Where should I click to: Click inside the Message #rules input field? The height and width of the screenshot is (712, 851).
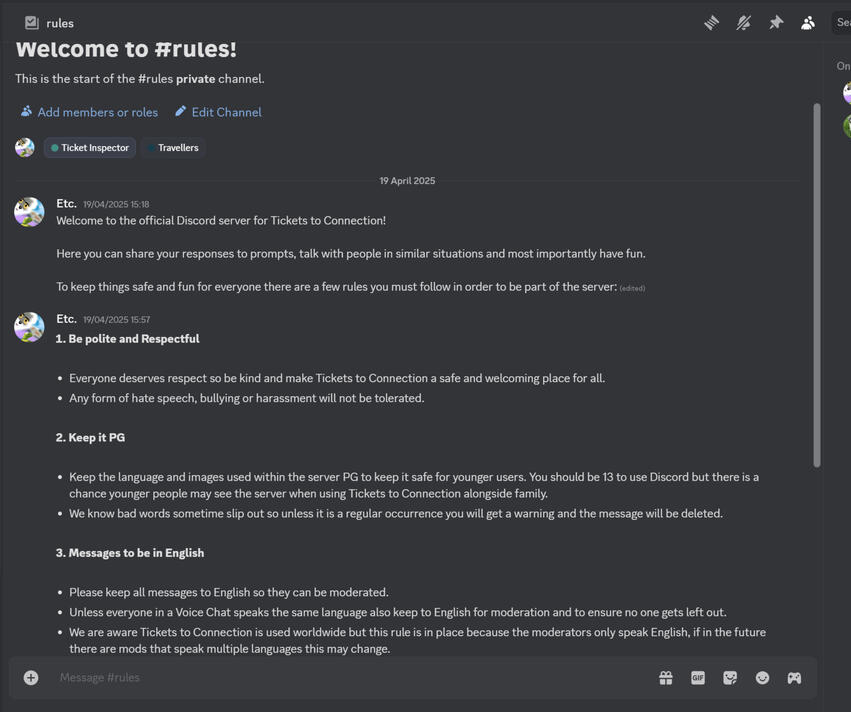point(340,678)
